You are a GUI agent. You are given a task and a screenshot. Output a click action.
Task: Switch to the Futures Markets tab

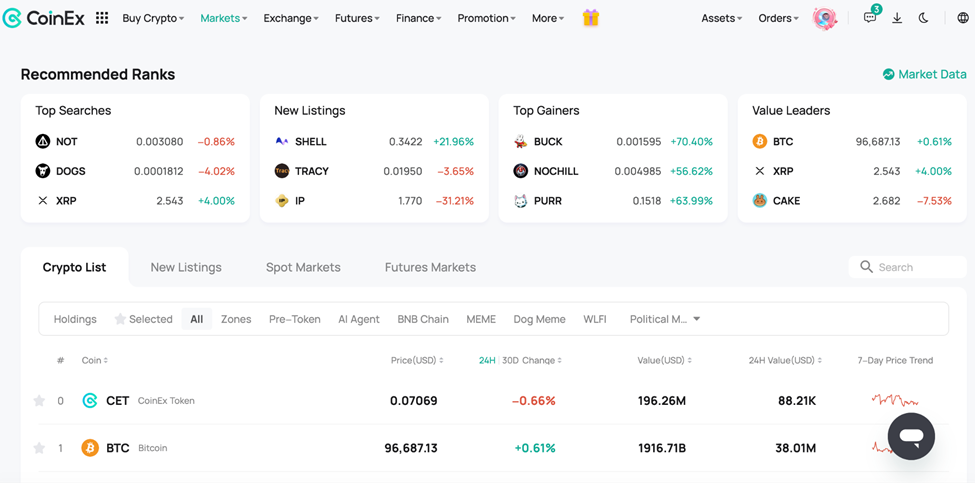click(x=430, y=267)
